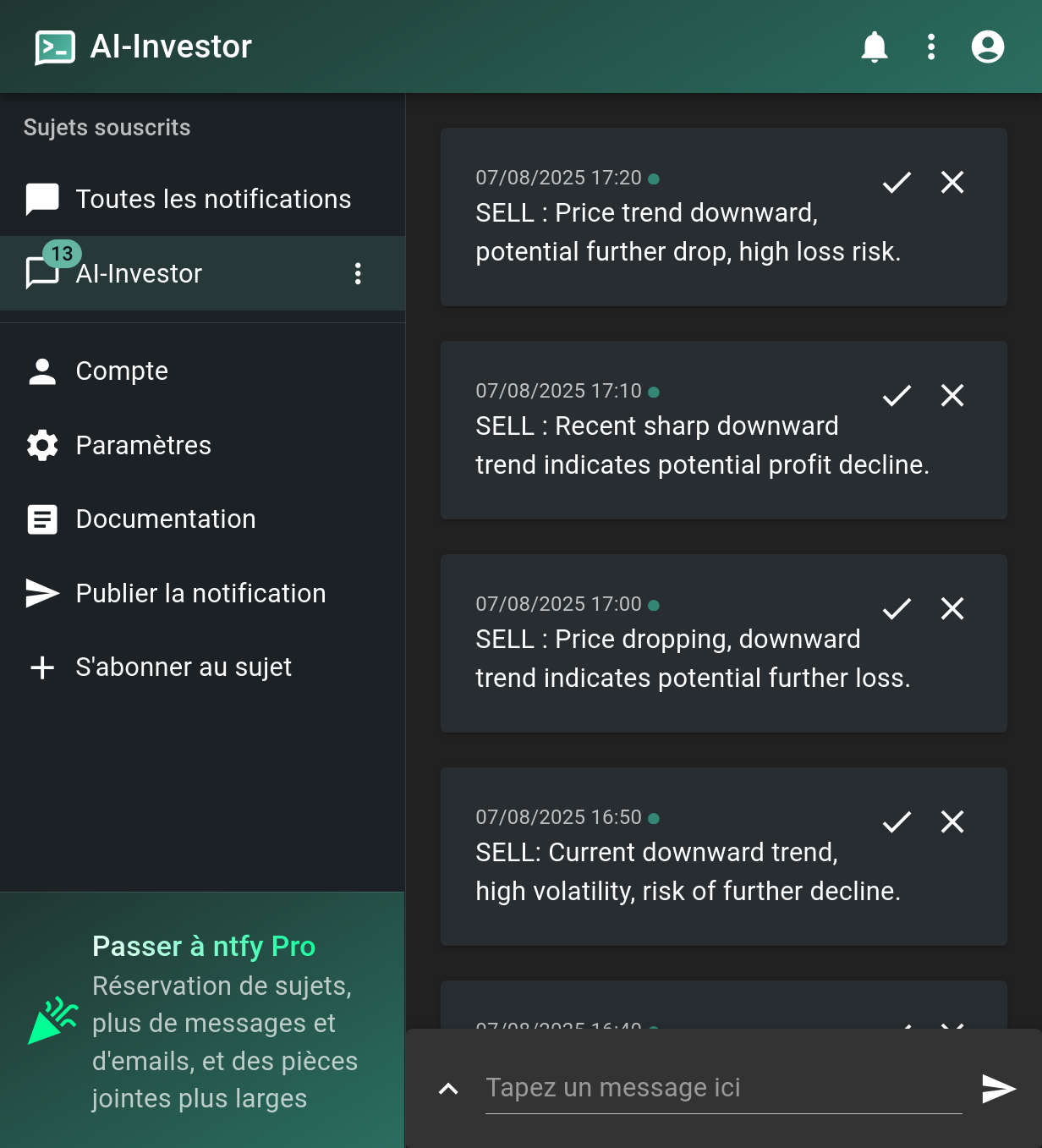Expand the message publish options chevron
1042x1148 pixels.
click(x=448, y=1089)
